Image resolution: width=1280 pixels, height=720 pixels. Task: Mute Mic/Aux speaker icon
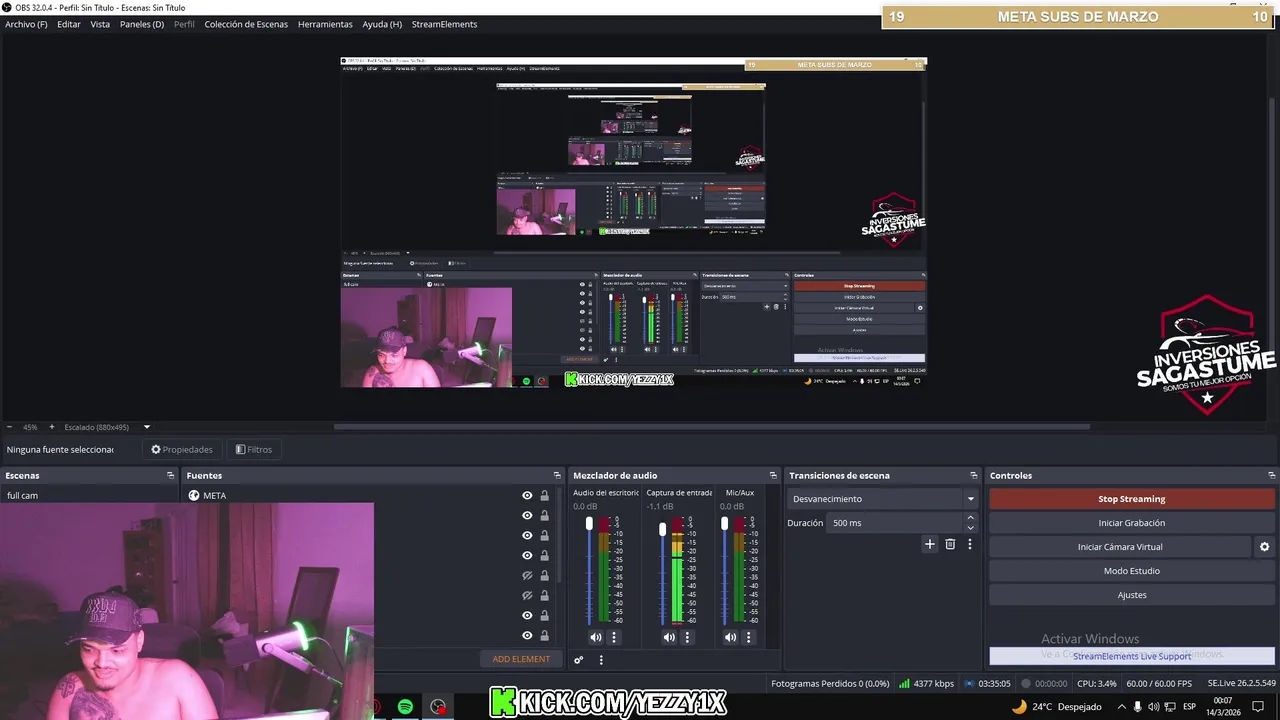point(730,637)
